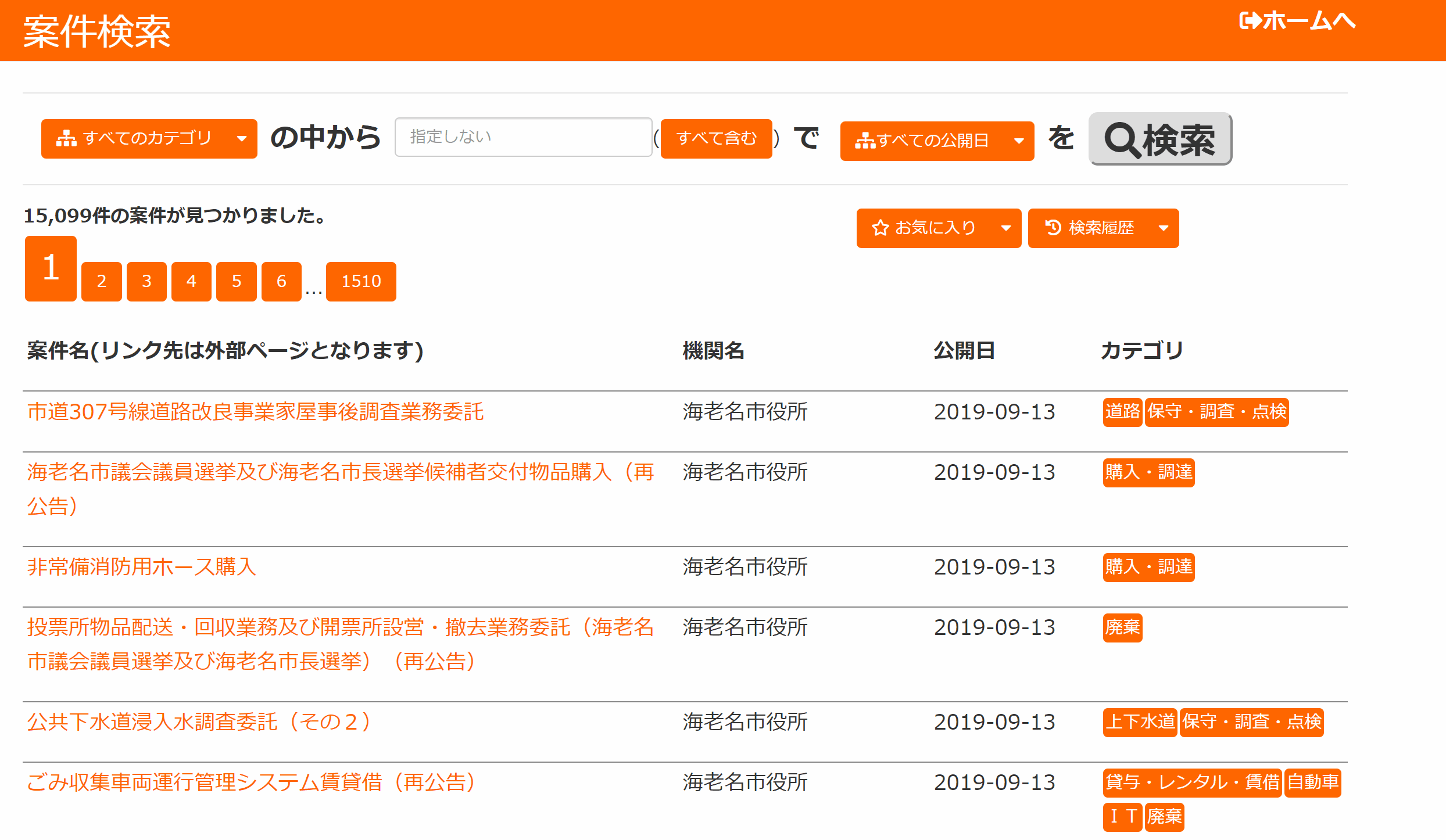Open the 検索履歴 dropdown caret
The height and width of the screenshot is (840, 1446).
click(1163, 228)
